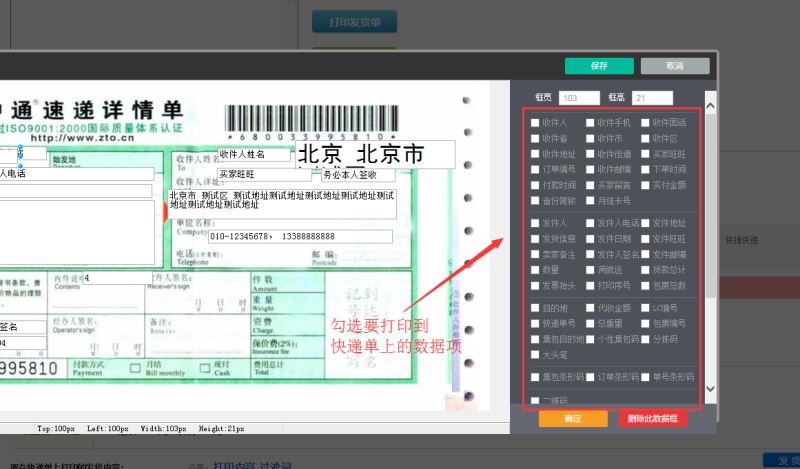Select the 数量 checkbox
This screenshot has height=469, width=800.
(x=535, y=270)
